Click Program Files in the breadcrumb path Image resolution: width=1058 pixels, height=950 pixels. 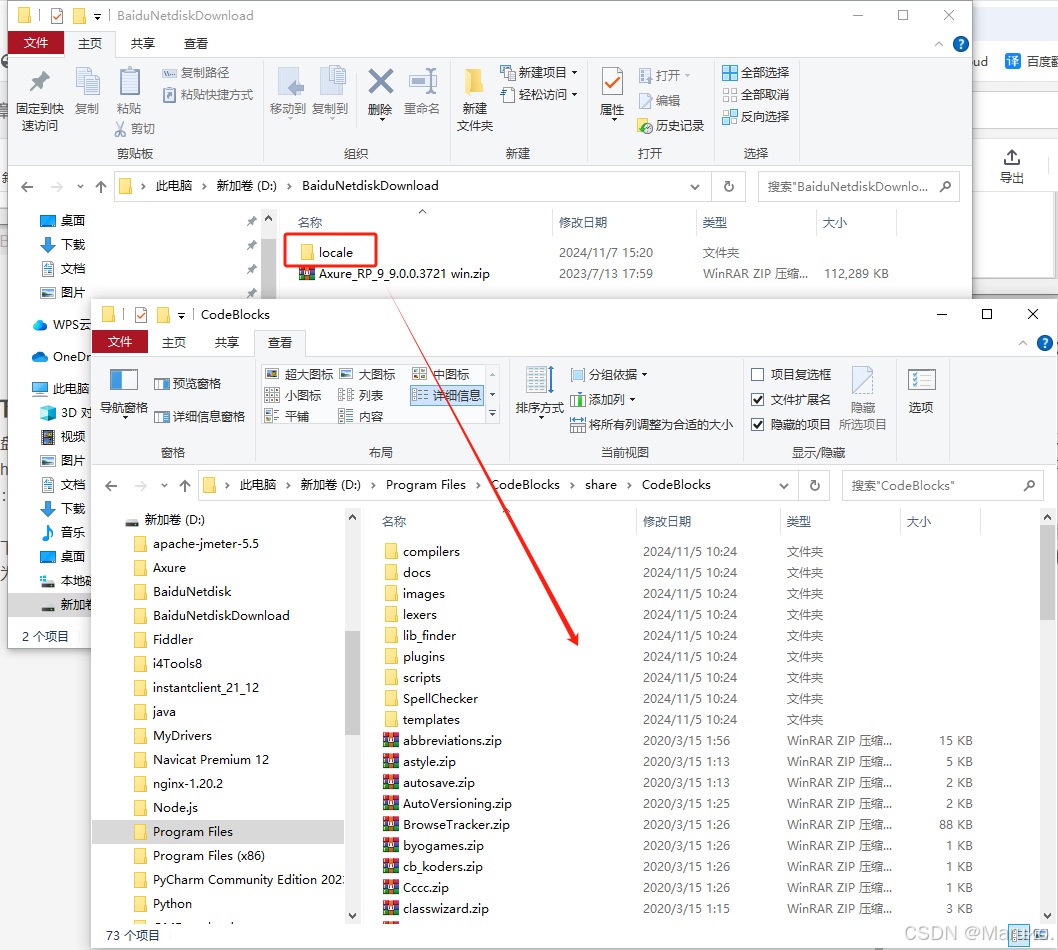tap(426, 485)
